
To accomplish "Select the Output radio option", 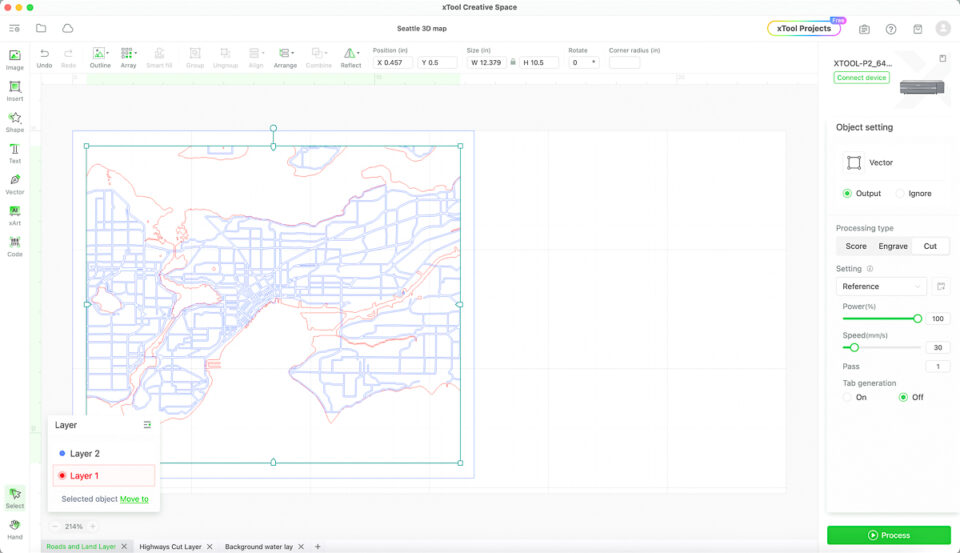I will tap(848, 194).
